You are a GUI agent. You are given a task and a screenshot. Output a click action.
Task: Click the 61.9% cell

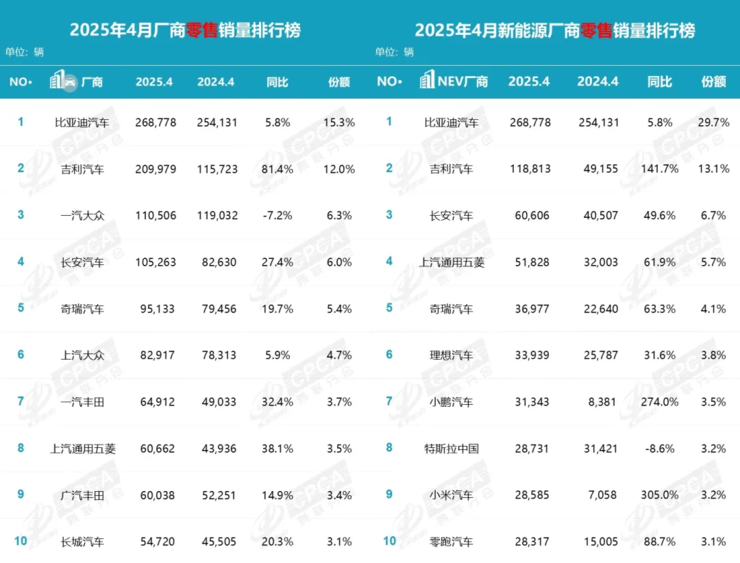(x=659, y=262)
